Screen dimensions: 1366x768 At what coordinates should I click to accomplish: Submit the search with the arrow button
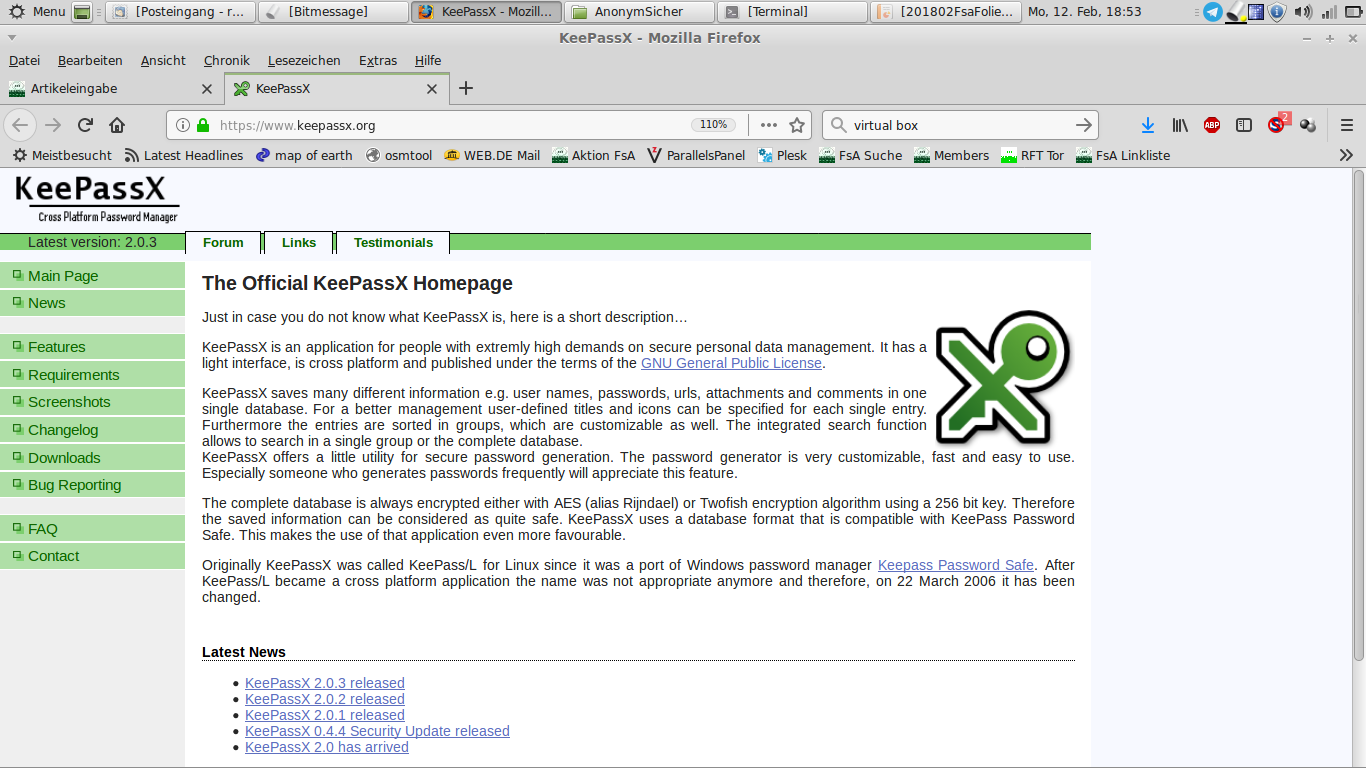pyautogui.click(x=1083, y=125)
